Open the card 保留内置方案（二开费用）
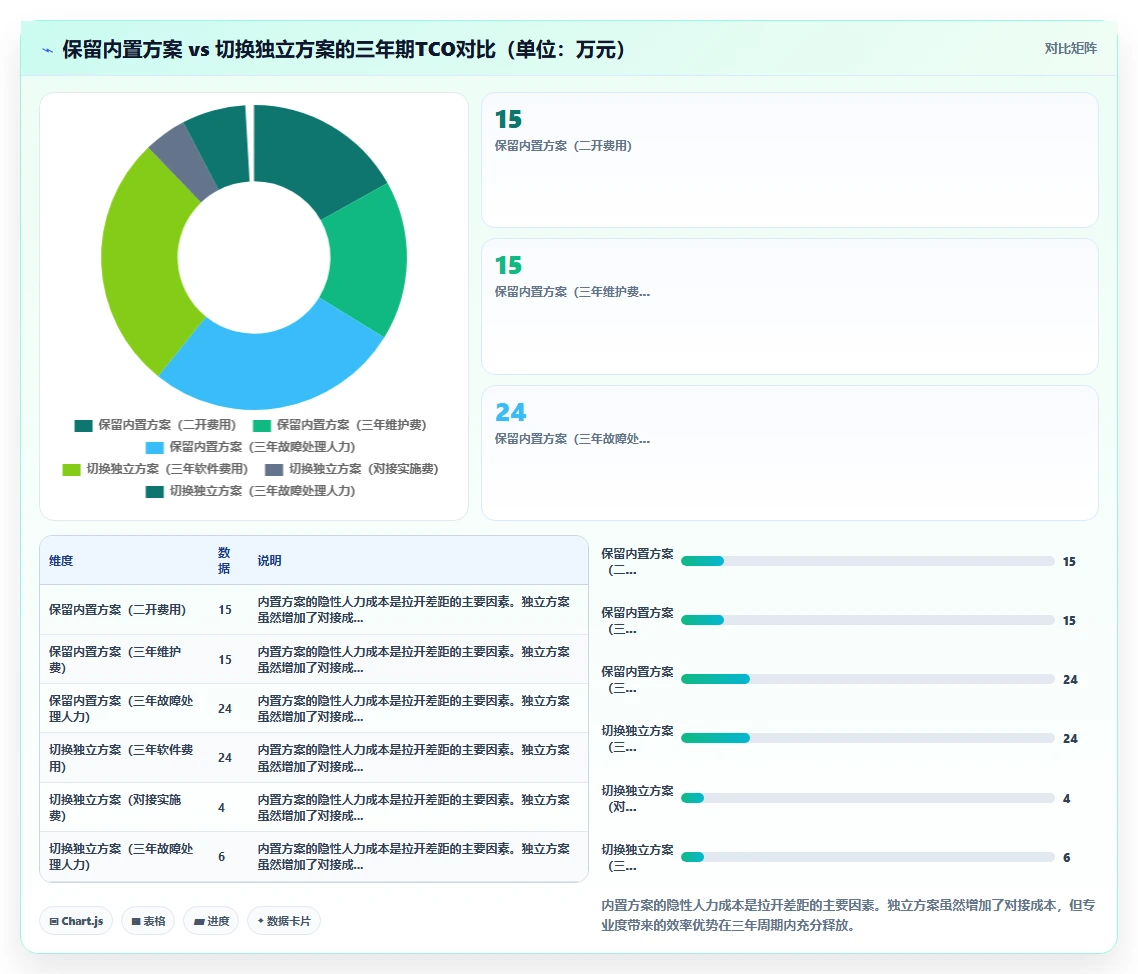This screenshot has height=974, width=1138. [790, 160]
